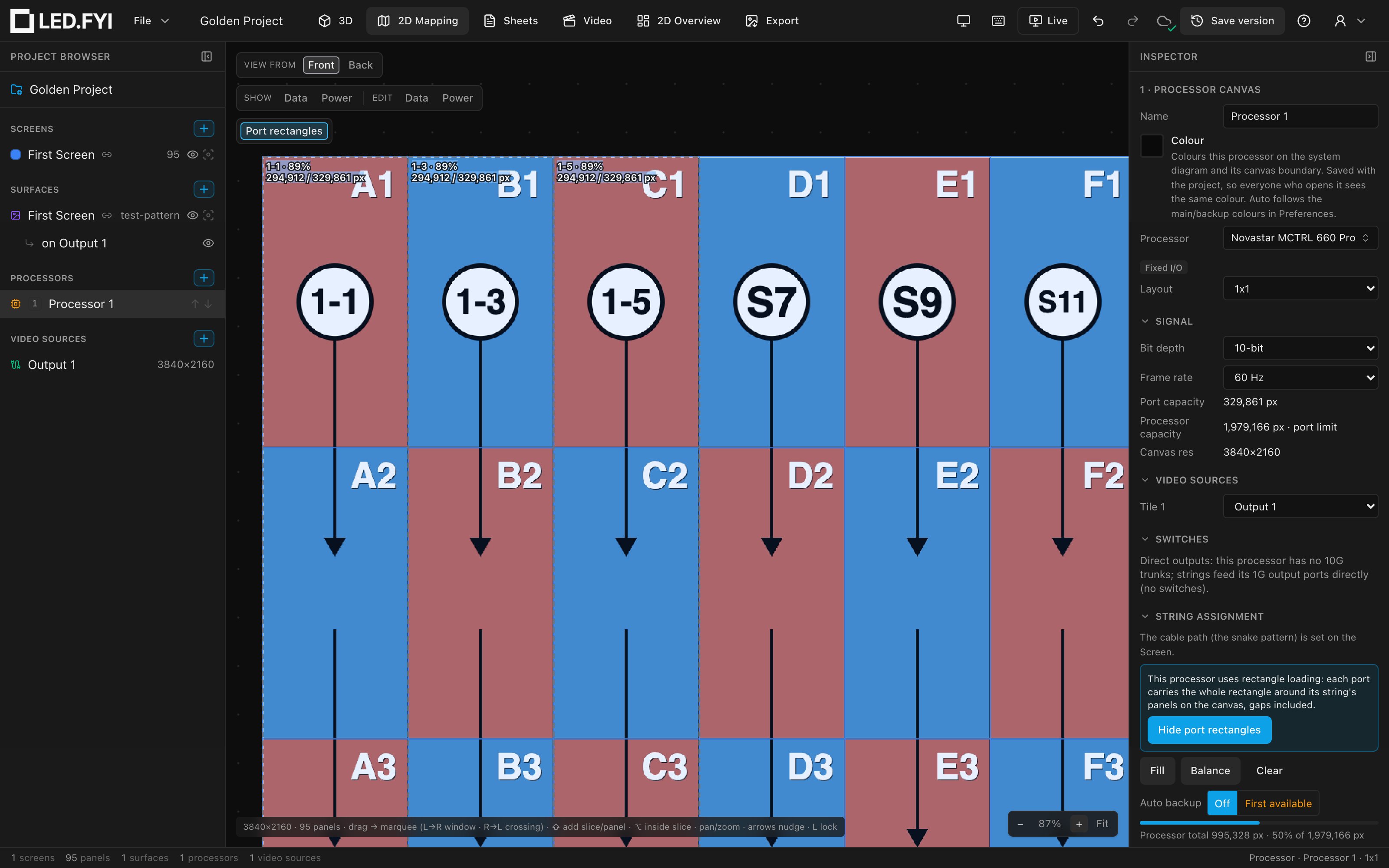The width and height of the screenshot is (1389, 868).
Task: Open the Processor model dropdown
Action: coord(1300,238)
